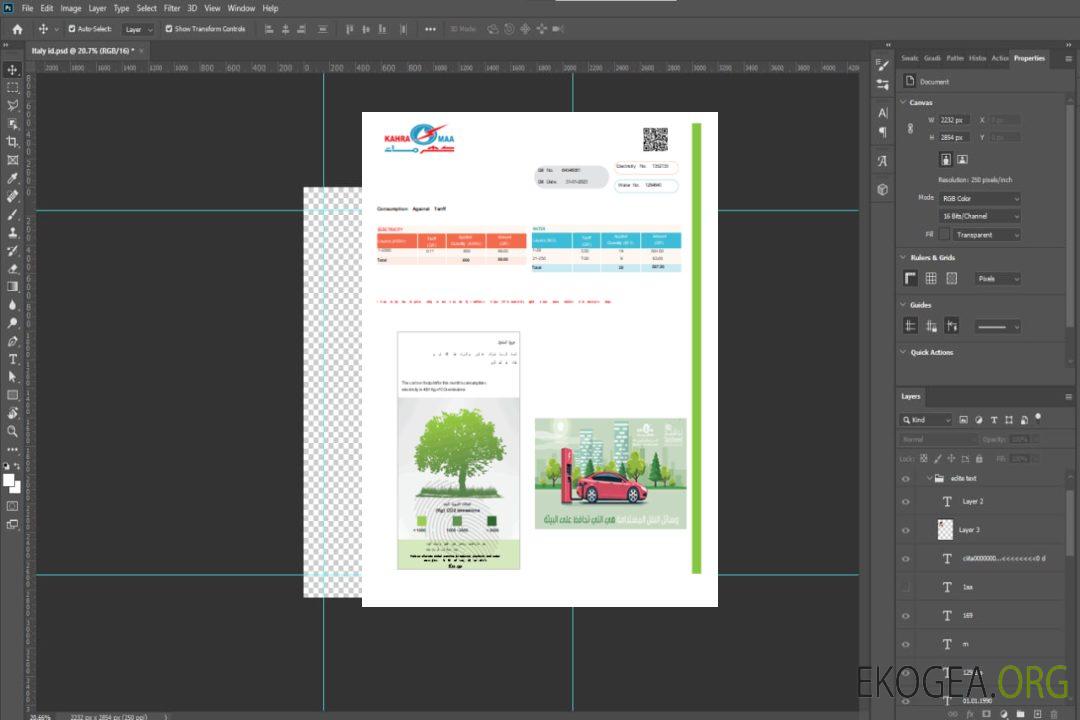
Task: Uncheck Show Transform Controls
Action: click(x=169, y=29)
